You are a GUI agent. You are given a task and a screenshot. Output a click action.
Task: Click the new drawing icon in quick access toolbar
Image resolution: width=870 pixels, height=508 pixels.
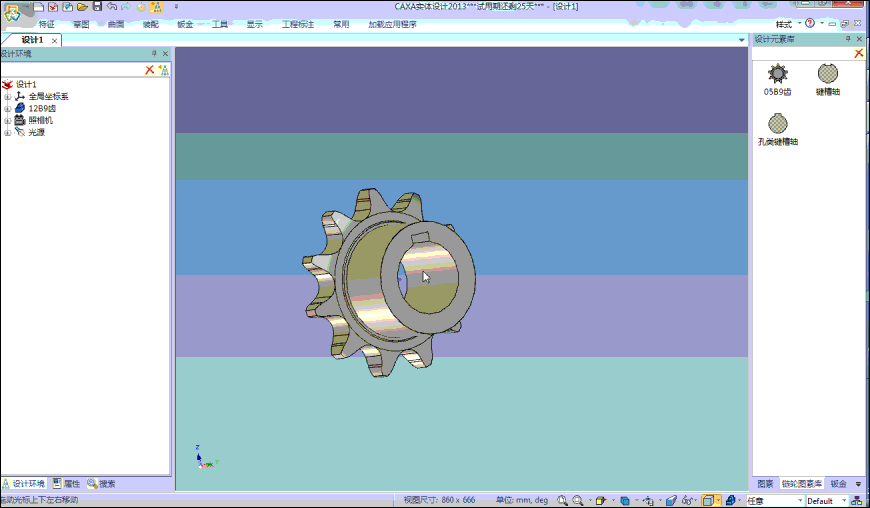point(67,7)
